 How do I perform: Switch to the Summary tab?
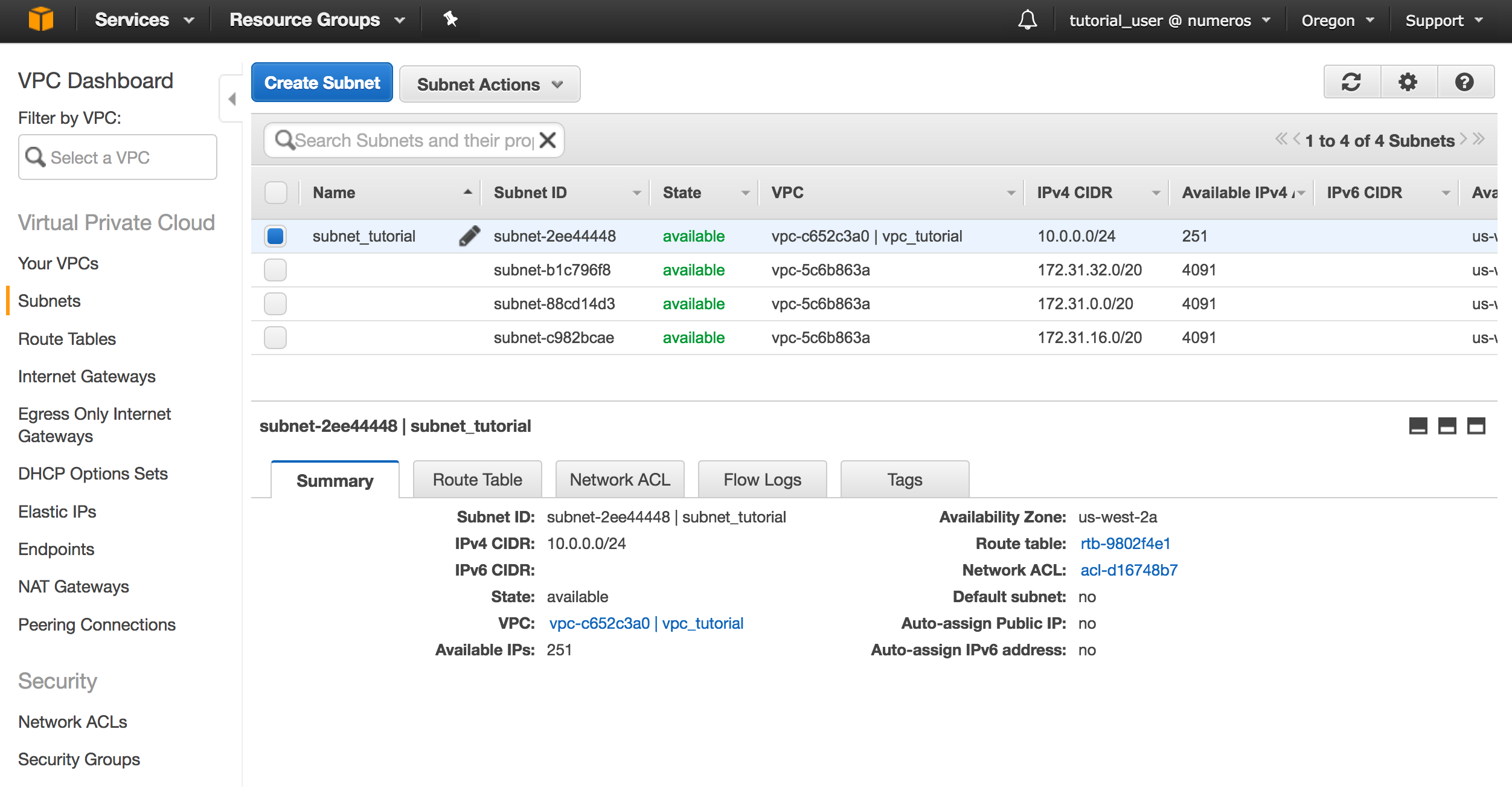click(x=335, y=480)
